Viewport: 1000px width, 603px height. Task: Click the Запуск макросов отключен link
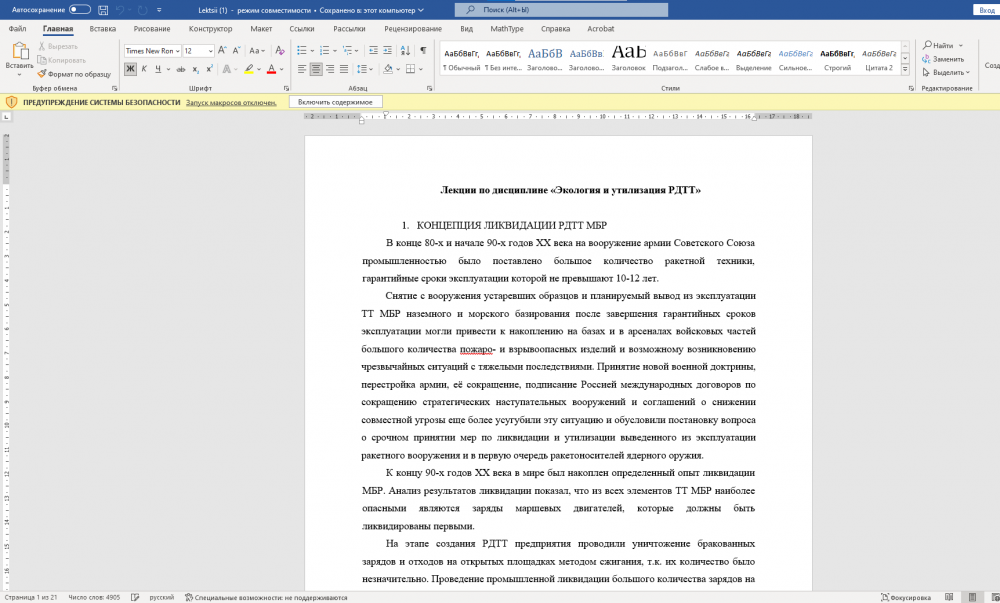(231, 102)
